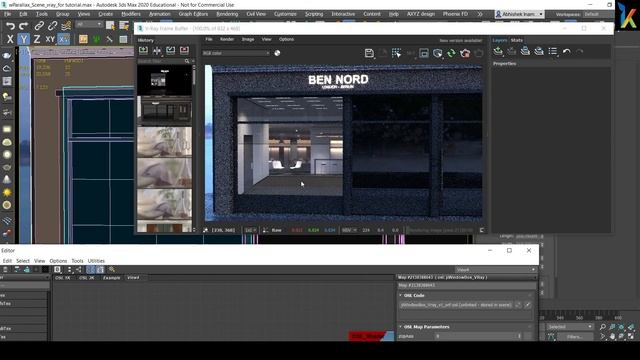Click the History load-image icon
The width and height of the screenshot is (640, 360).
click(x=171, y=51)
